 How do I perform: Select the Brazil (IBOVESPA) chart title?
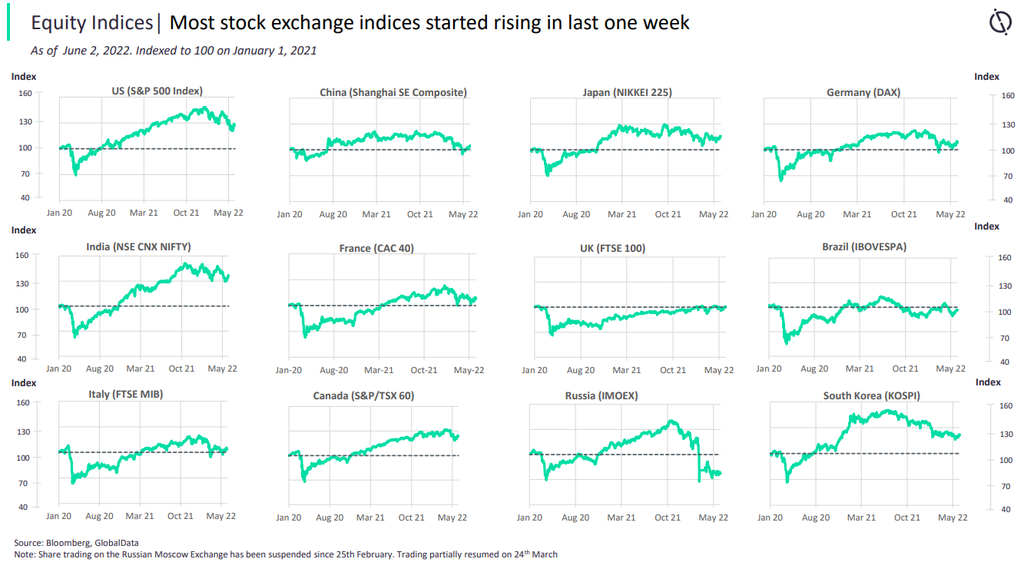pyautogui.click(x=865, y=247)
